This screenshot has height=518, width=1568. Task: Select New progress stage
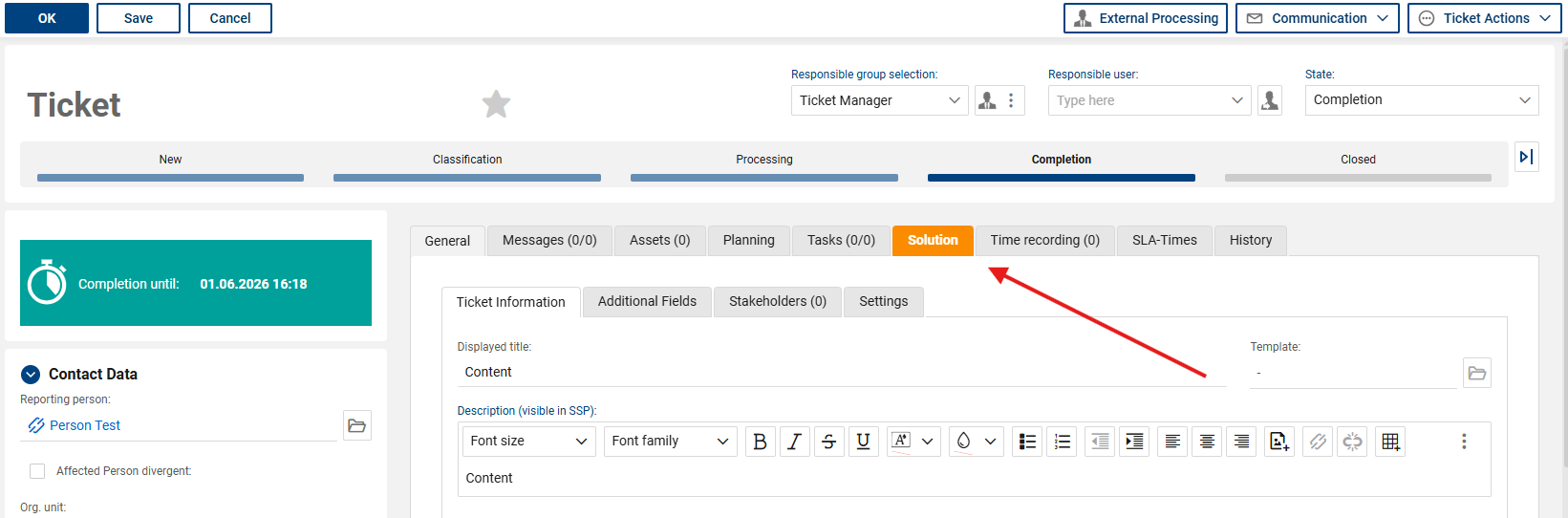point(170,165)
